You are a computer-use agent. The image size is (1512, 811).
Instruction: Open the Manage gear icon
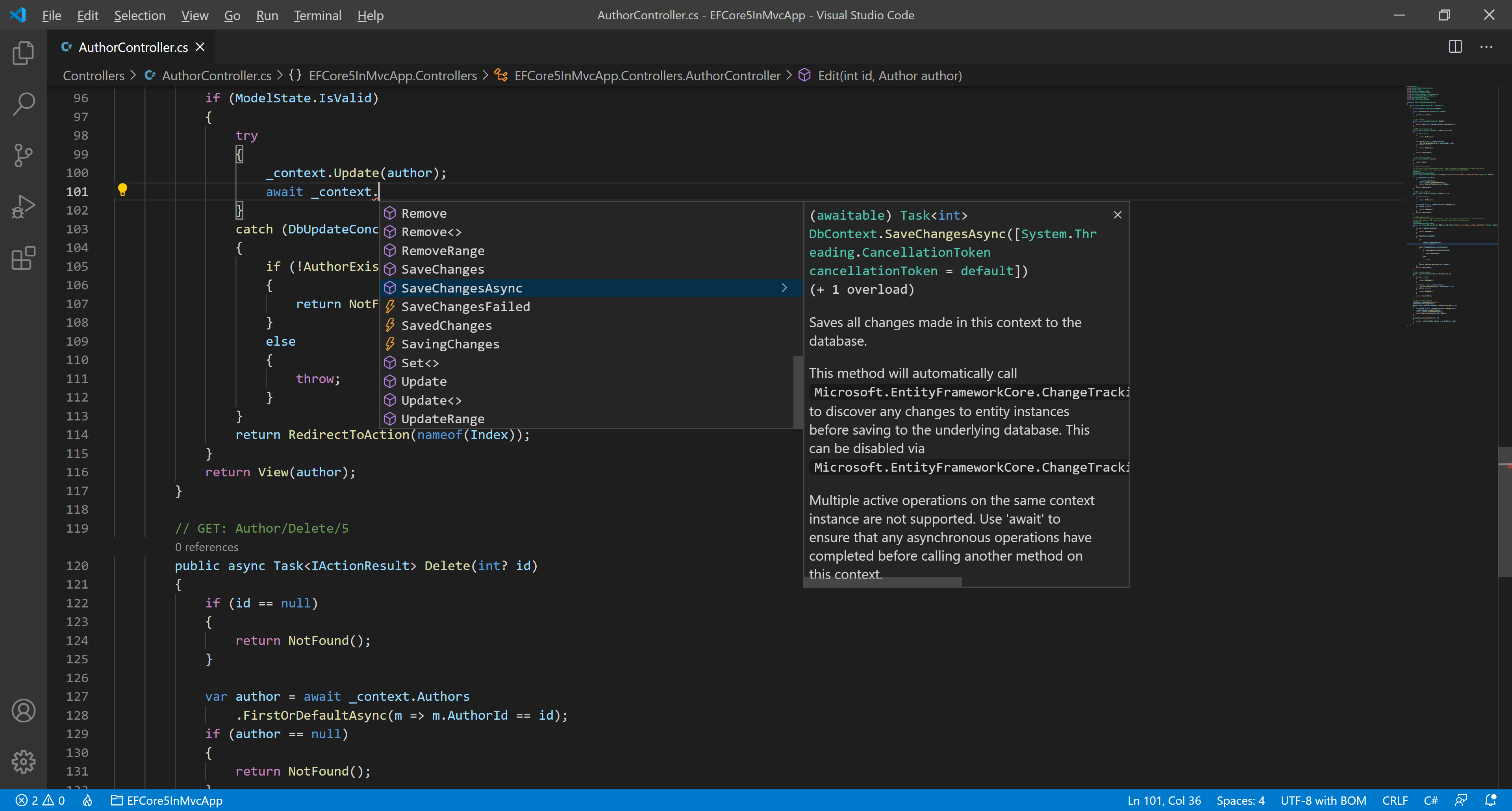pos(24,761)
